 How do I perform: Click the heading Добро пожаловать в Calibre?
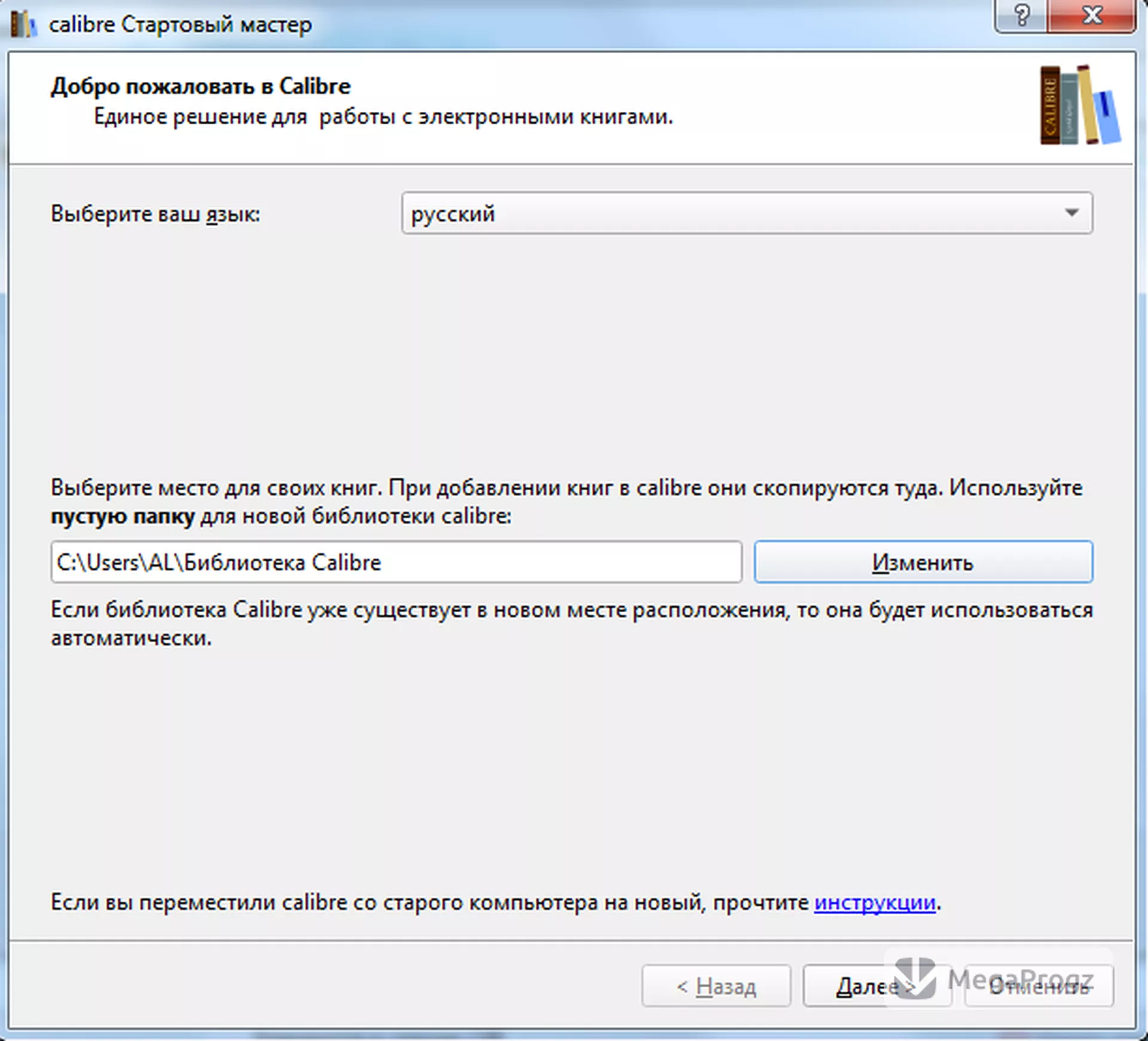point(201,86)
